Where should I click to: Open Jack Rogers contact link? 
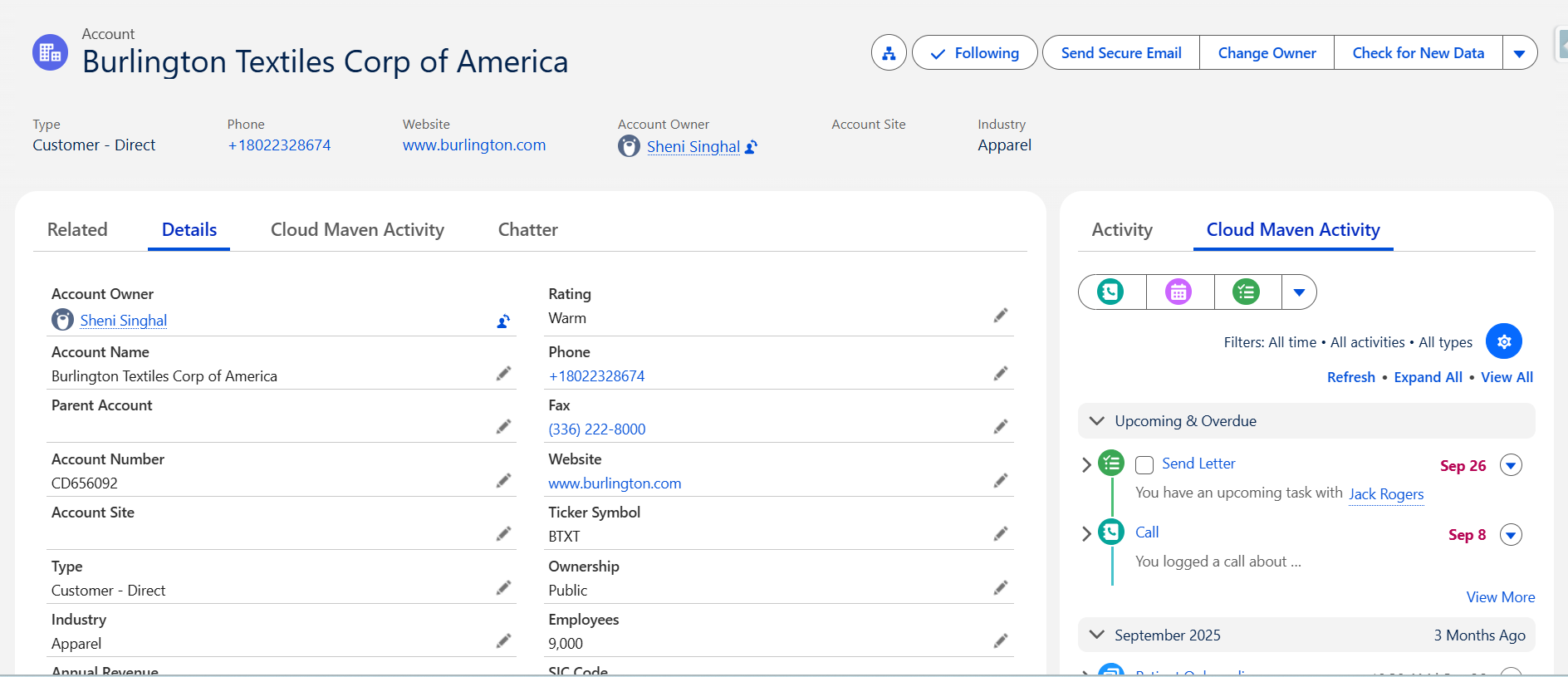[x=1386, y=494]
